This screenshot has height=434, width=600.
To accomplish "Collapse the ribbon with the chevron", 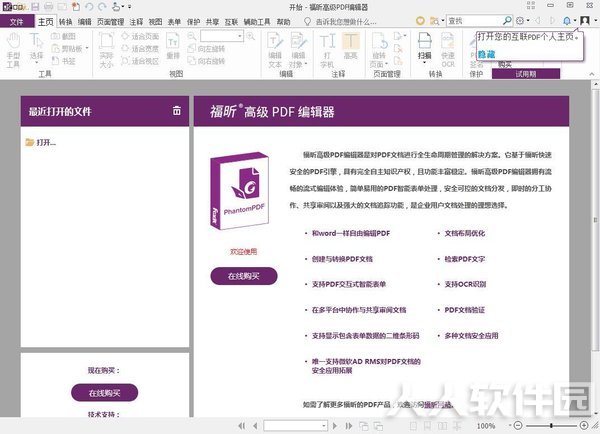I will pos(592,74).
